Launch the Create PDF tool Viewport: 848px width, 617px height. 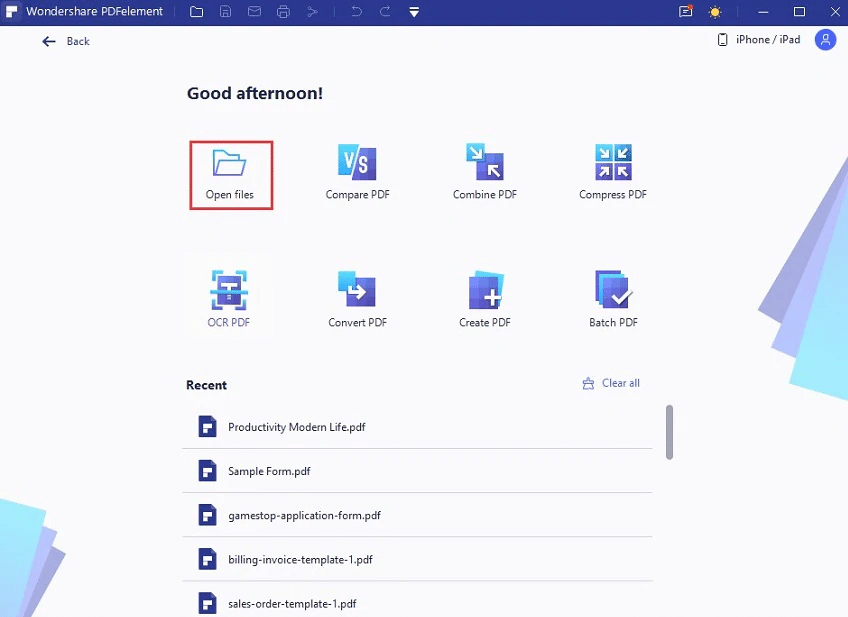(x=485, y=299)
